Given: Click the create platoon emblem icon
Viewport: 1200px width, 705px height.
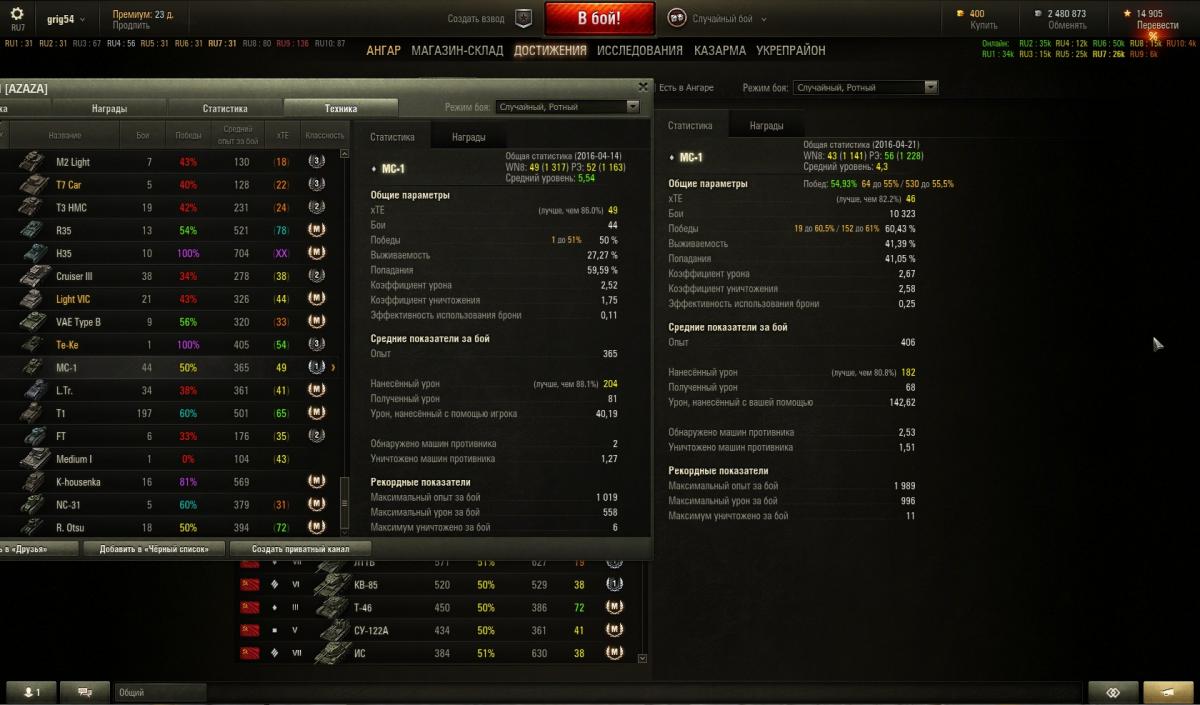Looking at the screenshot, I should coord(523,19).
